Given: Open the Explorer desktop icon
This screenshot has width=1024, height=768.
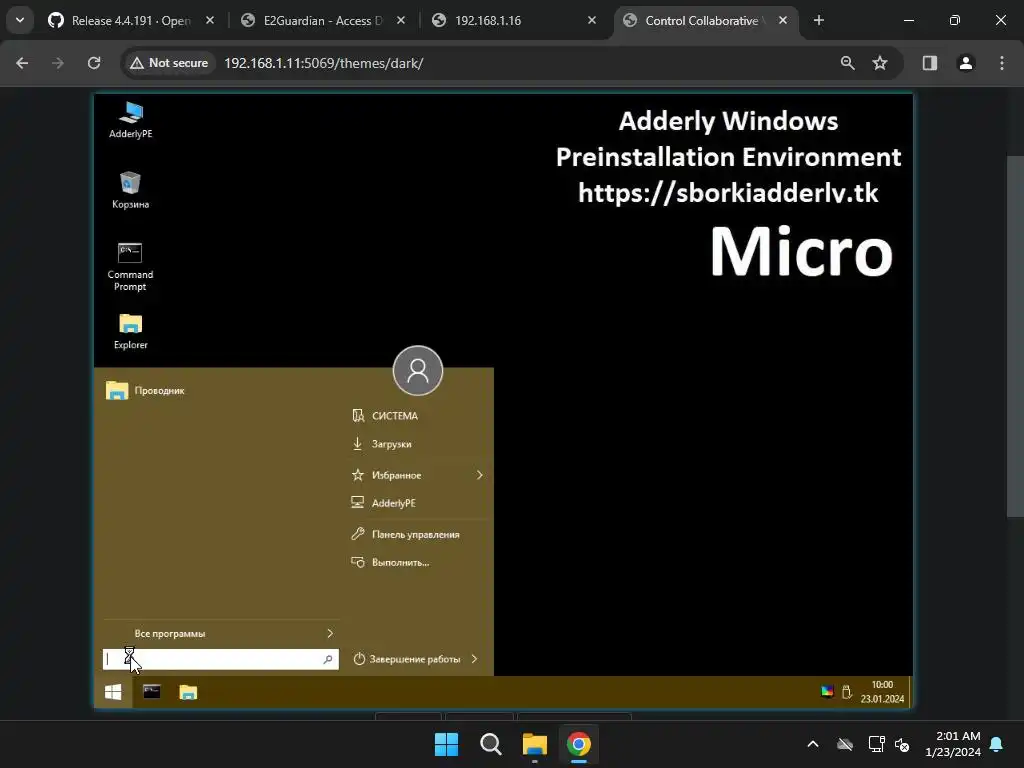Looking at the screenshot, I should click(131, 332).
